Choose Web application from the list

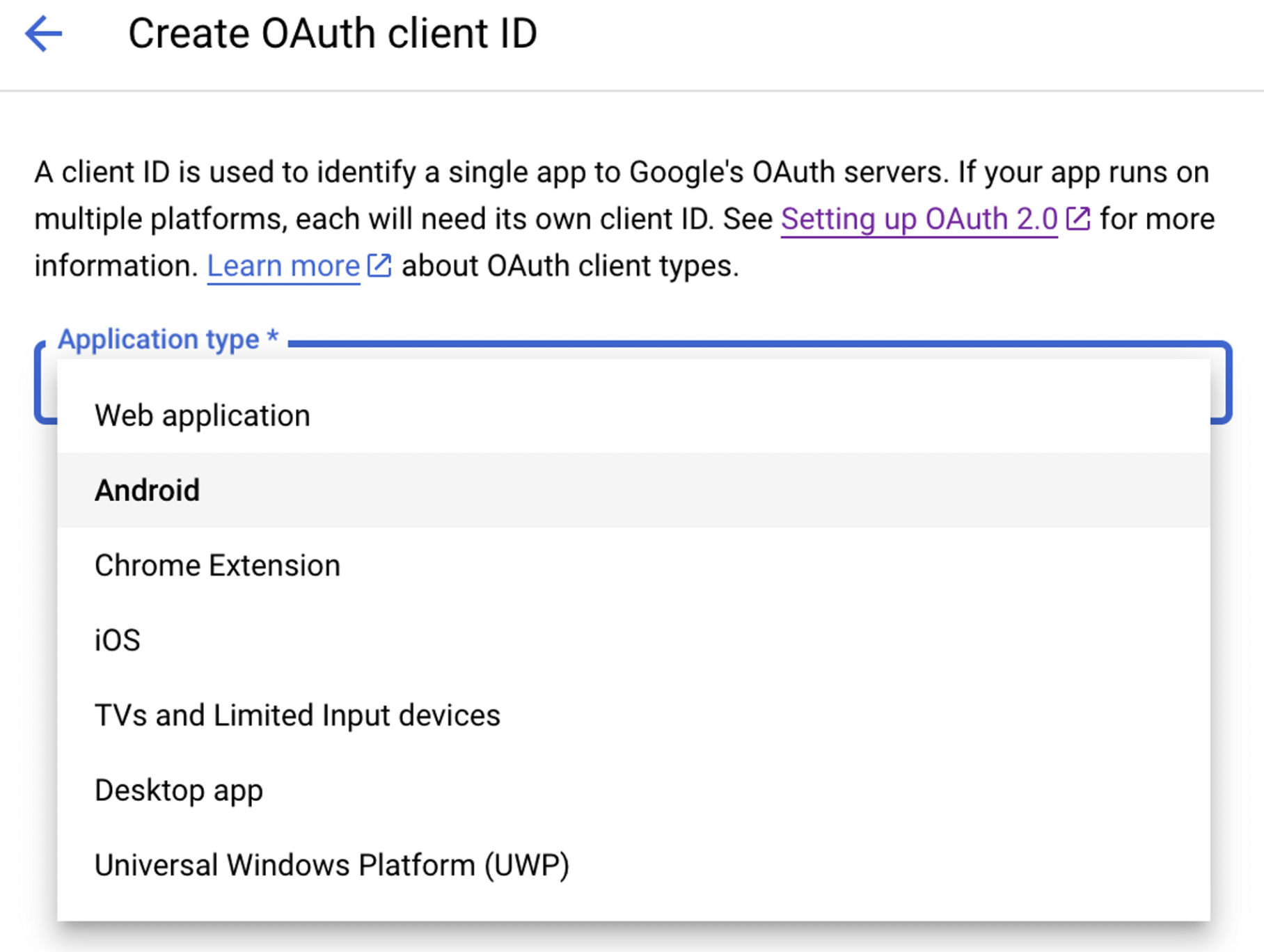click(633, 415)
